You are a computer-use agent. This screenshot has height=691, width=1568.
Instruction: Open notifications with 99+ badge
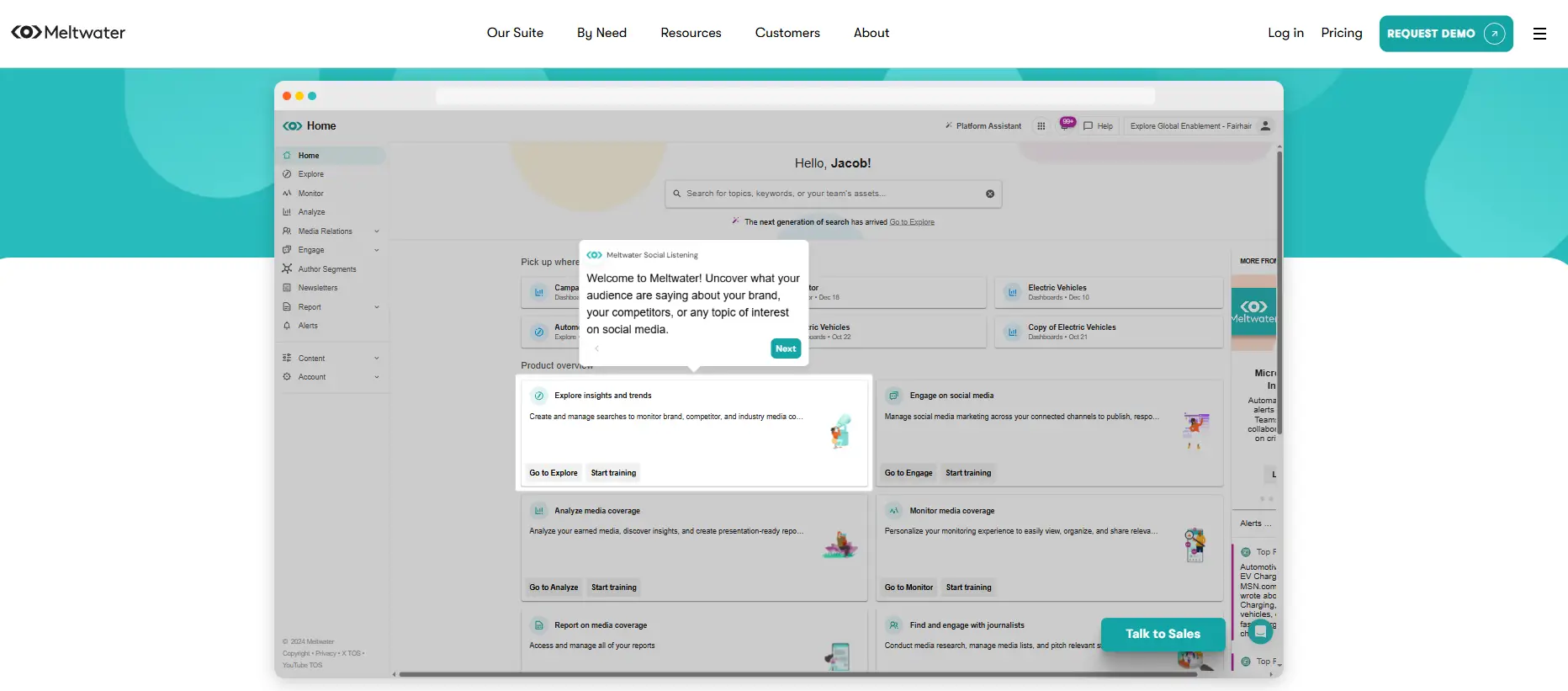coord(1066,125)
